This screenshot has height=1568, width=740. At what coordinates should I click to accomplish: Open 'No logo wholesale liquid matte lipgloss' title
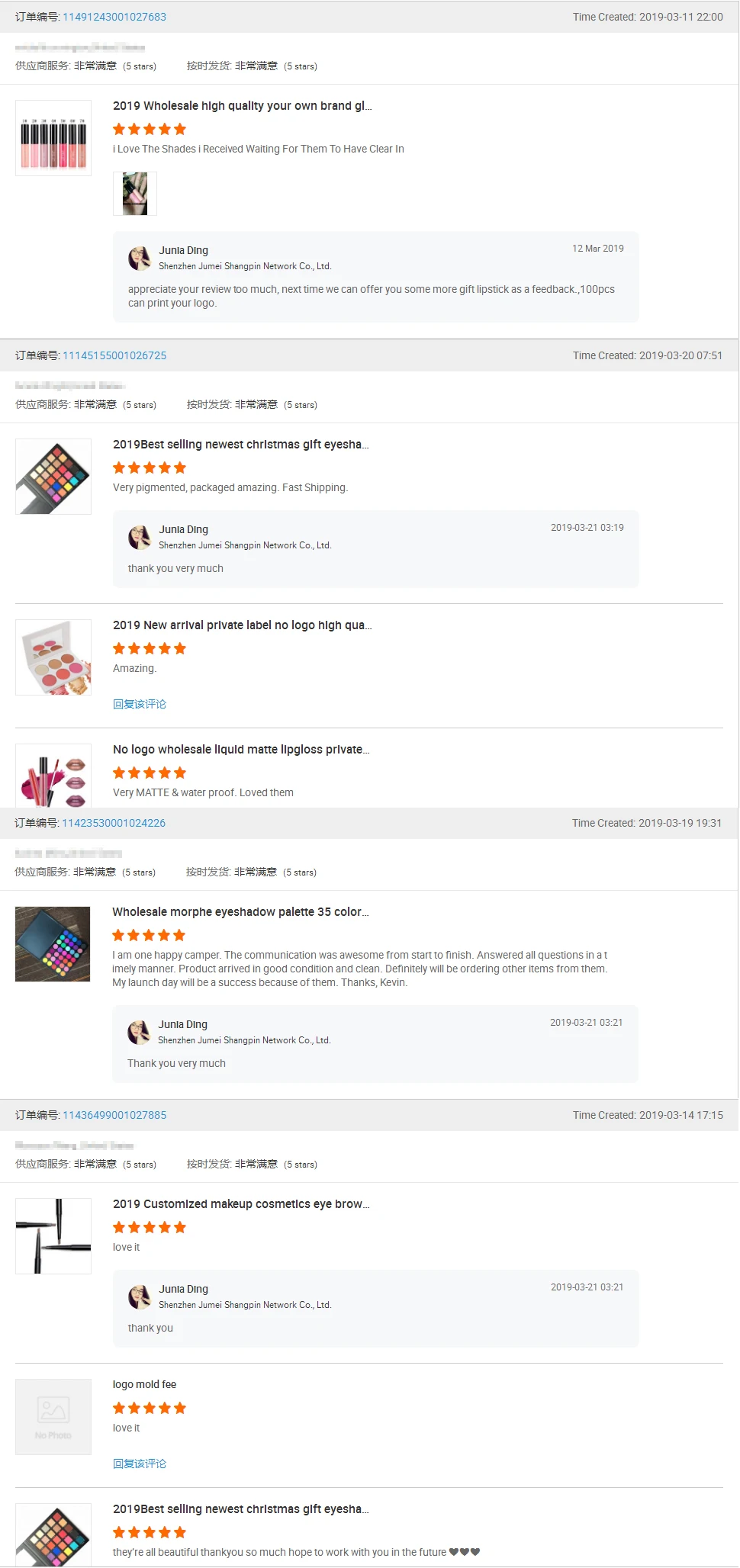[x=241, y=750]
